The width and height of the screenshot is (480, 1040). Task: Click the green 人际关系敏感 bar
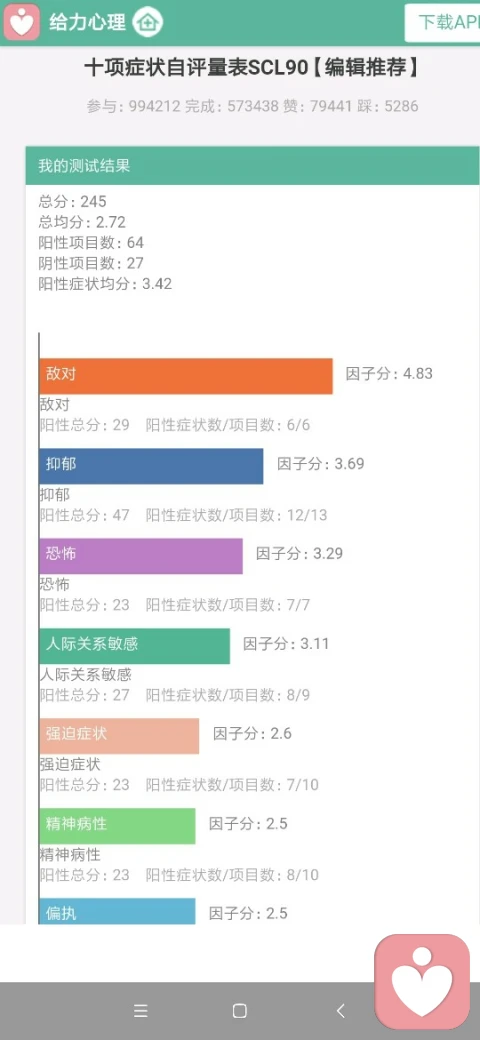pyautogui.click(x=135, y=646)
